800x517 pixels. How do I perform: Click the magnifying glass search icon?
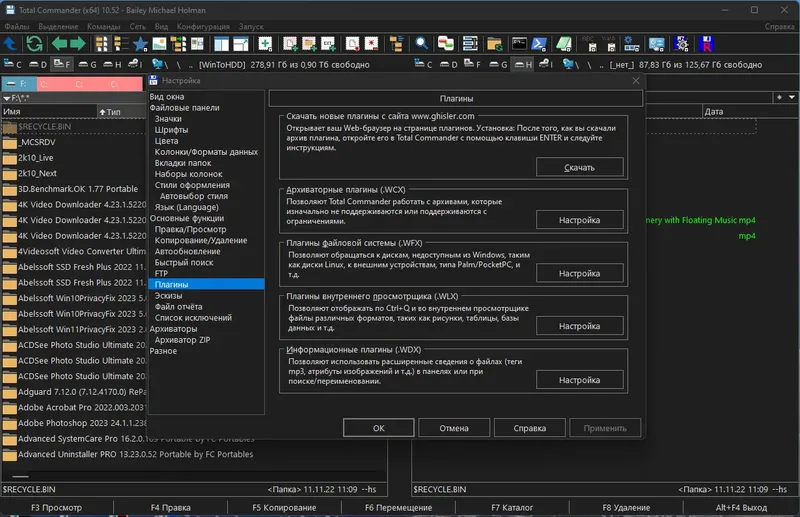click(x=421, y=43)
